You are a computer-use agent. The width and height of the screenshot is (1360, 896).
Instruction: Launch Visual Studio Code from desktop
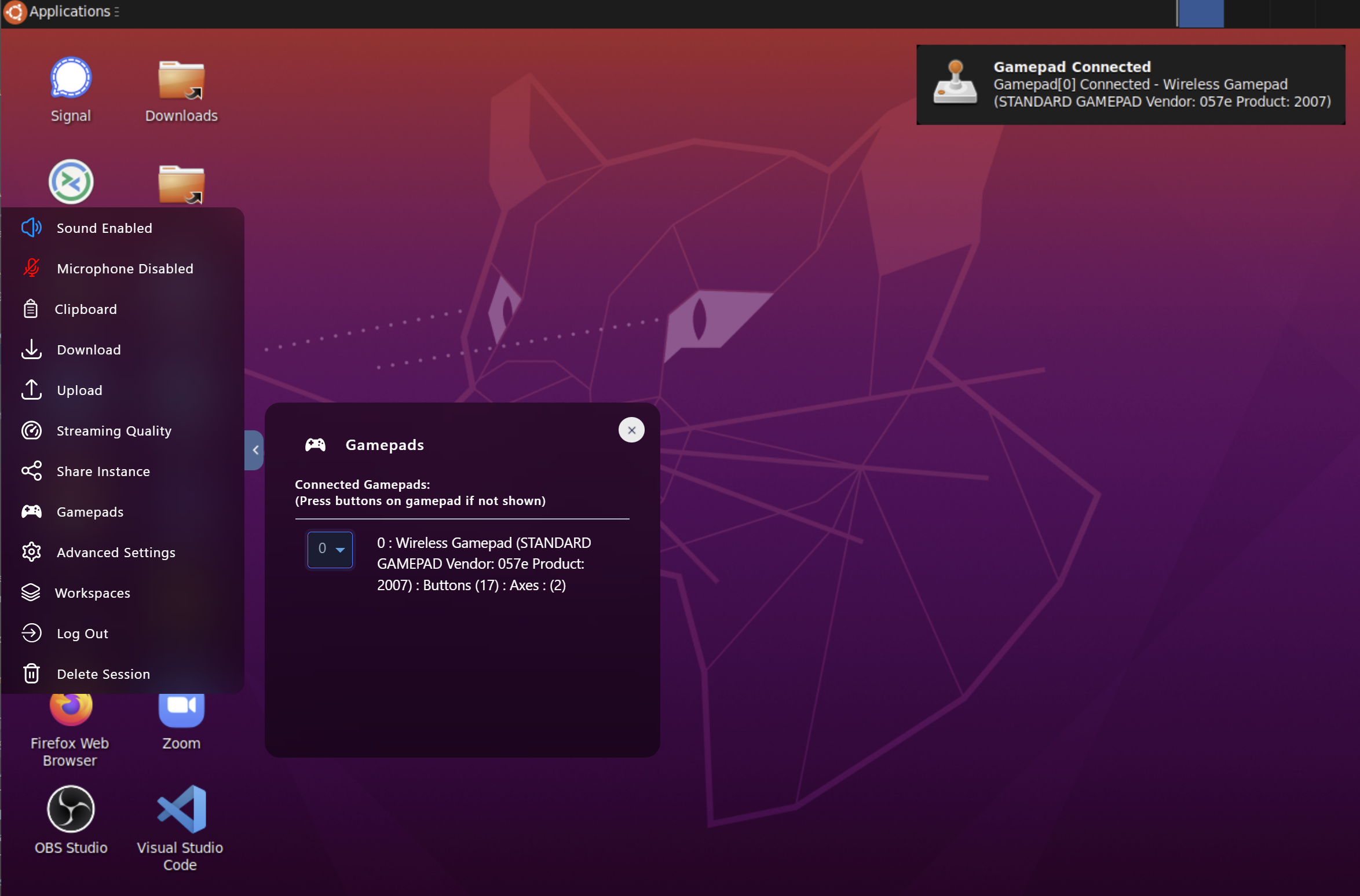pos(181,810)
